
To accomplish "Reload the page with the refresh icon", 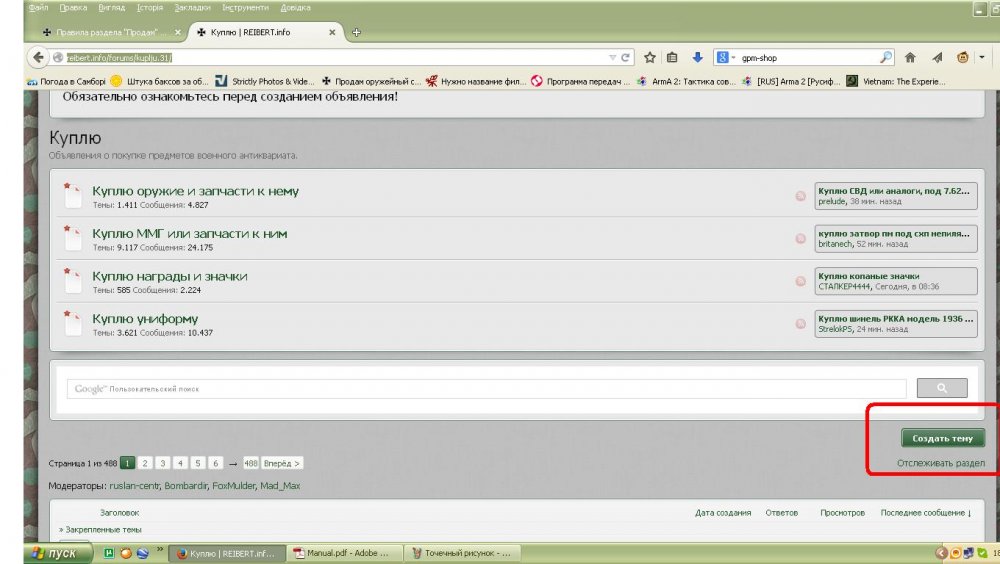I will pyautogui.click(x=626, y=57).
